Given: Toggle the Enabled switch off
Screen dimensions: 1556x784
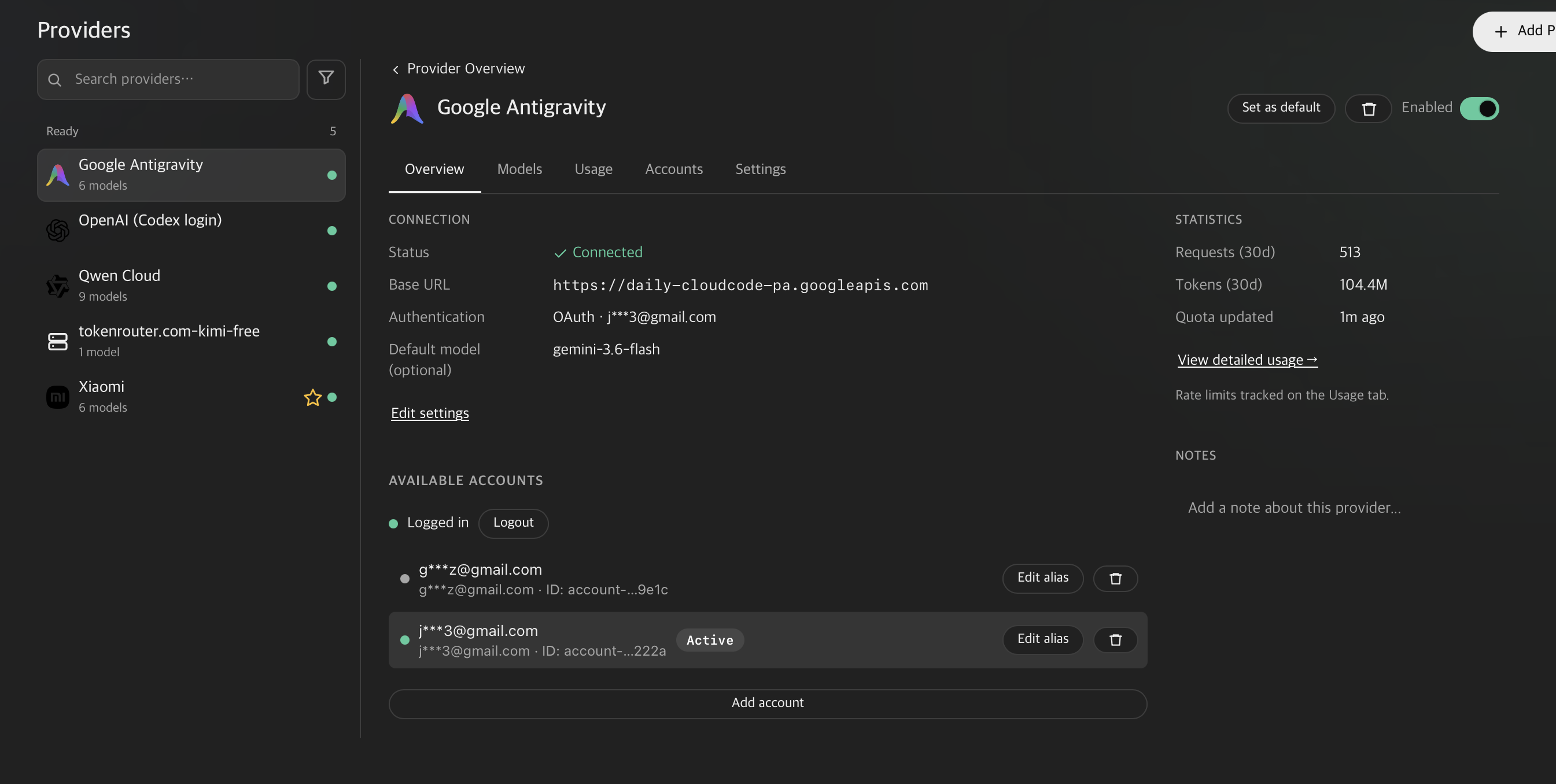Looking at the screenshot, I should pos(1479,109).
